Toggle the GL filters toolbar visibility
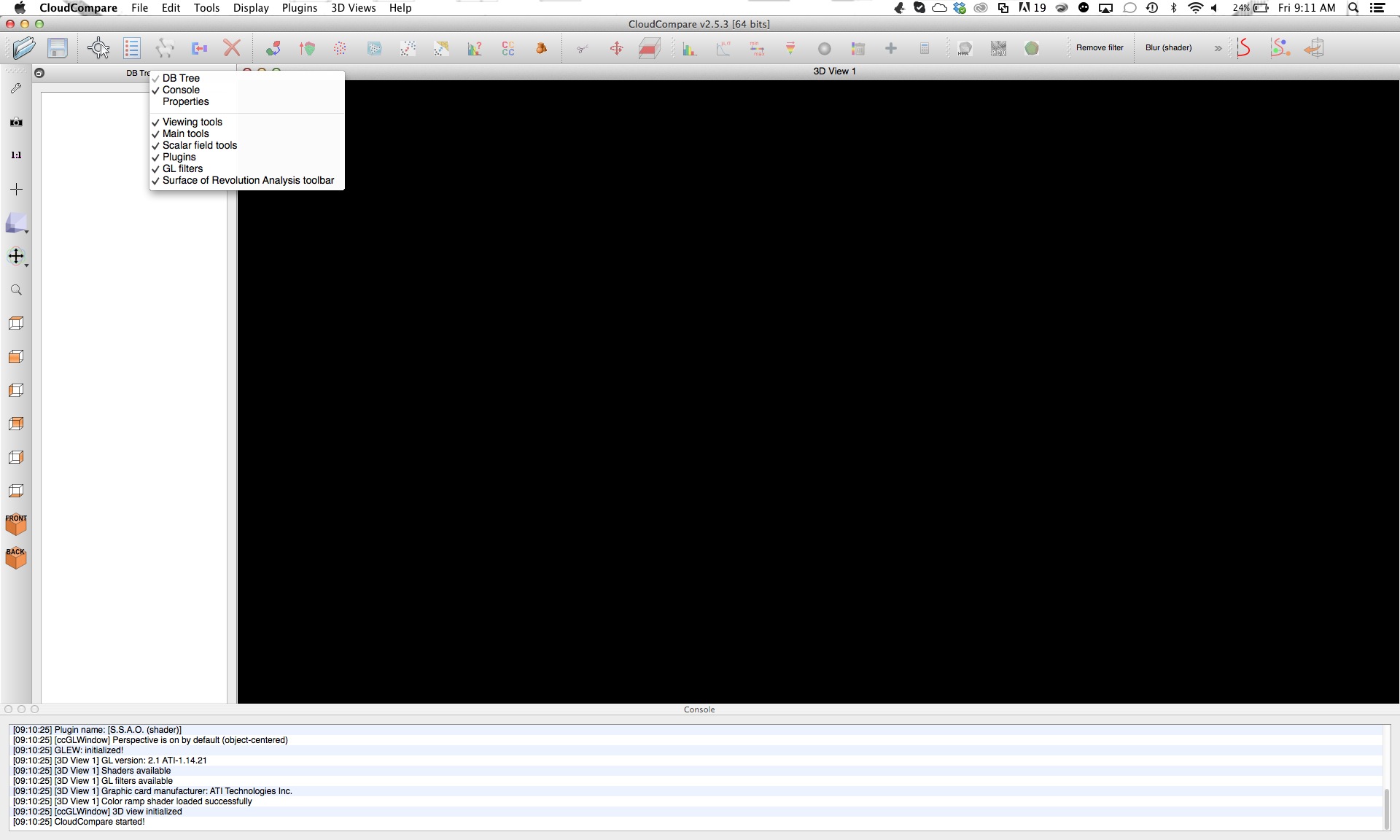The image size is (1400, 840). (x=182, y=168)
